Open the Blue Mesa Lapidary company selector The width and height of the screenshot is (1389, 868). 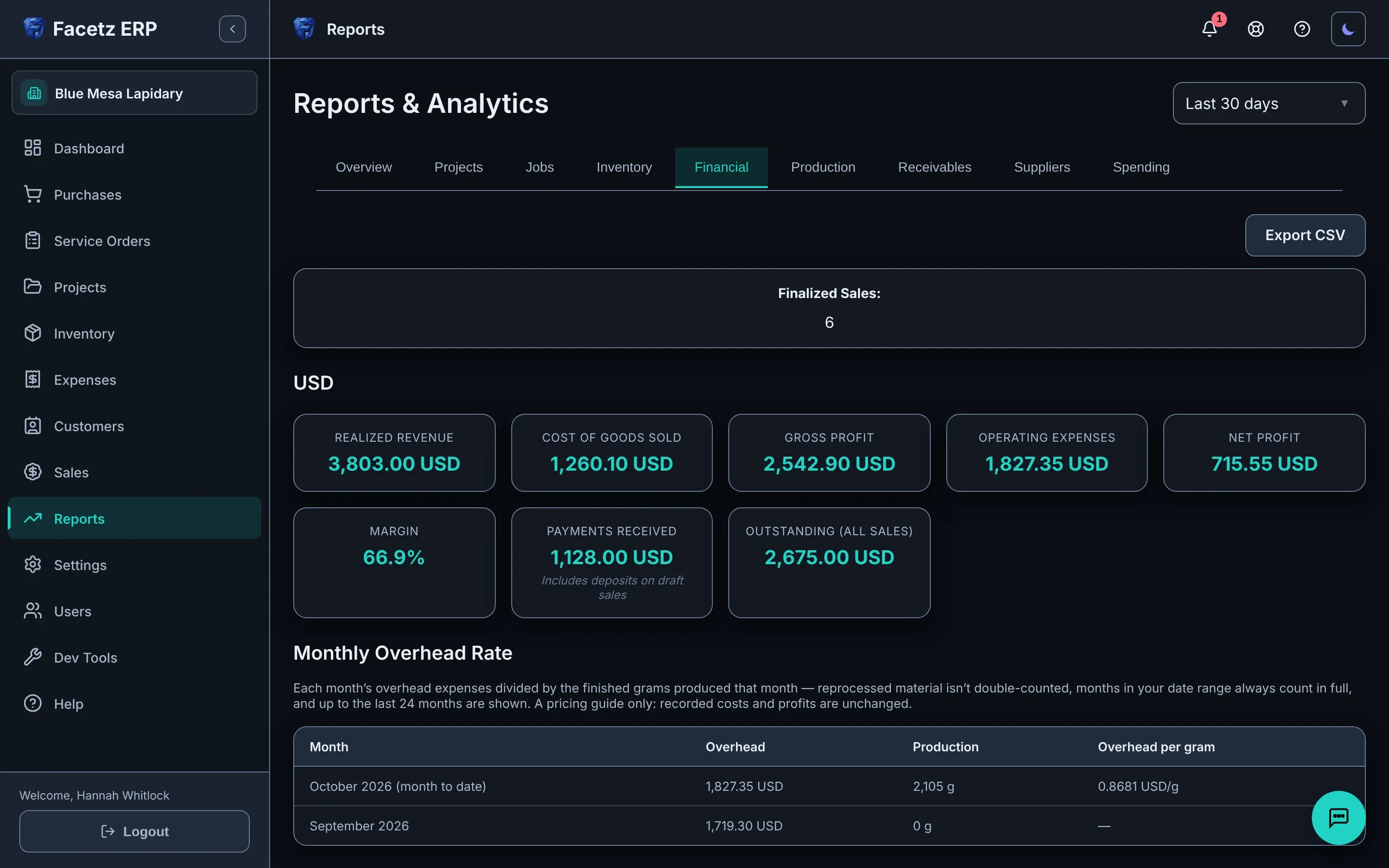pos(134,93)
